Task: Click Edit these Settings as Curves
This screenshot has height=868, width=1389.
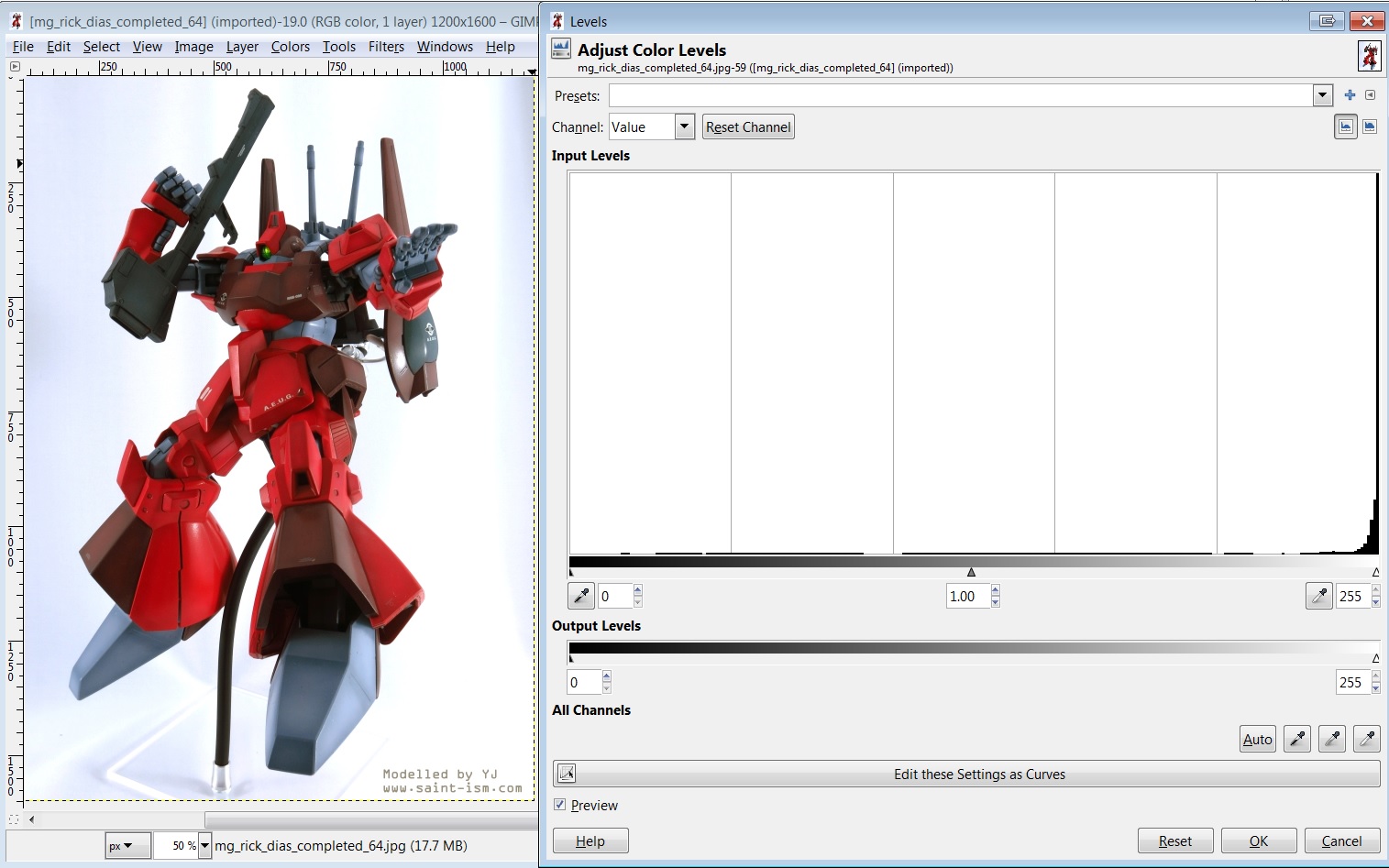Action: click(966, 774)
